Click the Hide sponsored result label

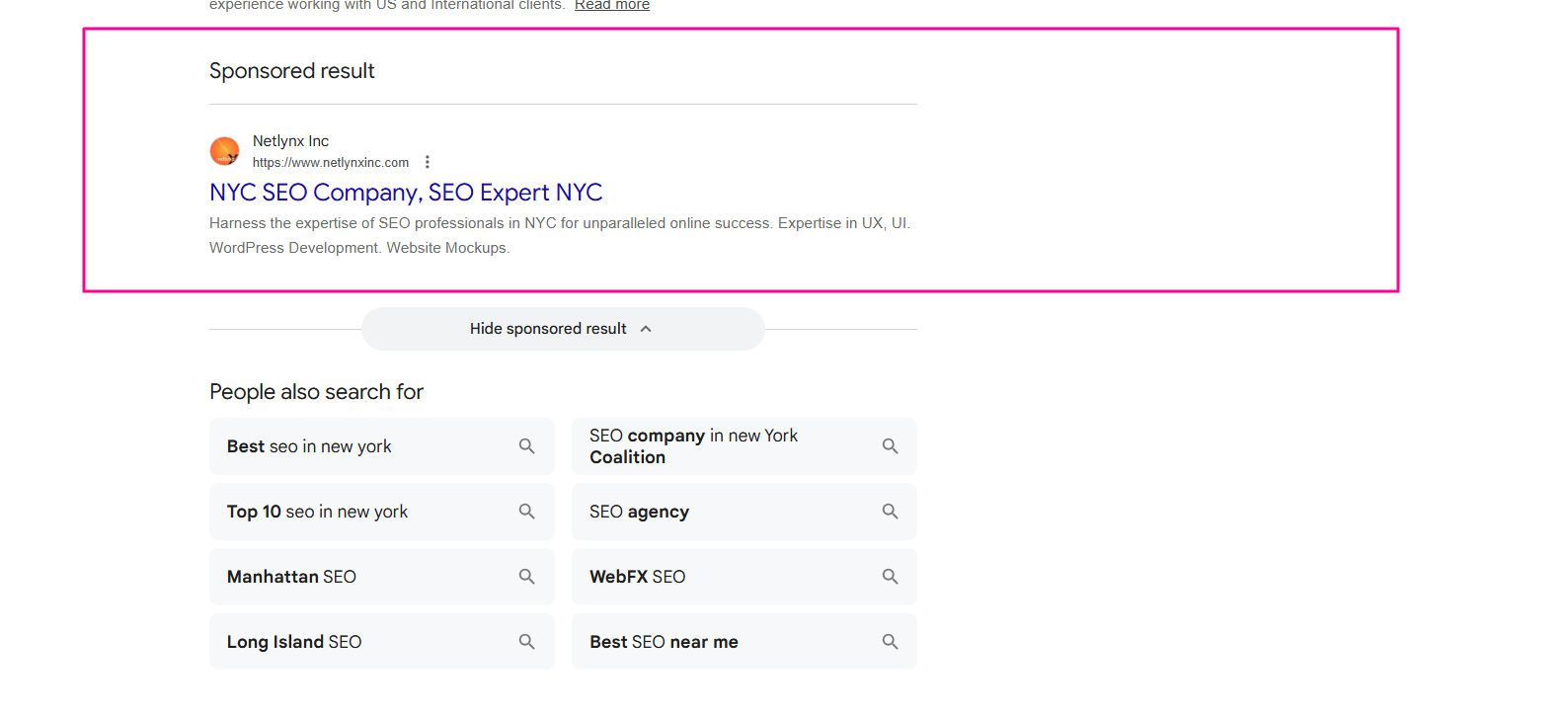click(548, 329)
